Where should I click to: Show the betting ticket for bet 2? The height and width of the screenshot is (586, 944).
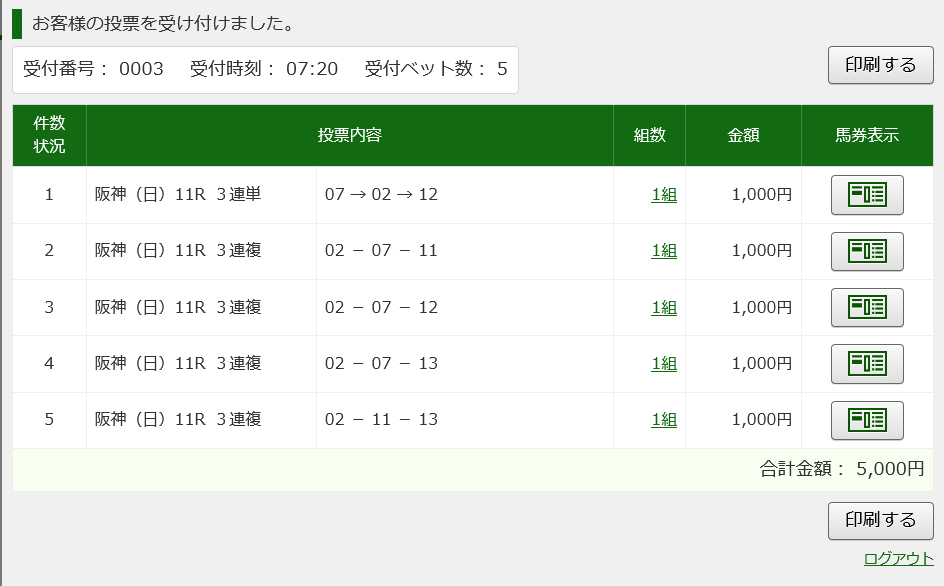pyautogui.click(x=867, y=251)
